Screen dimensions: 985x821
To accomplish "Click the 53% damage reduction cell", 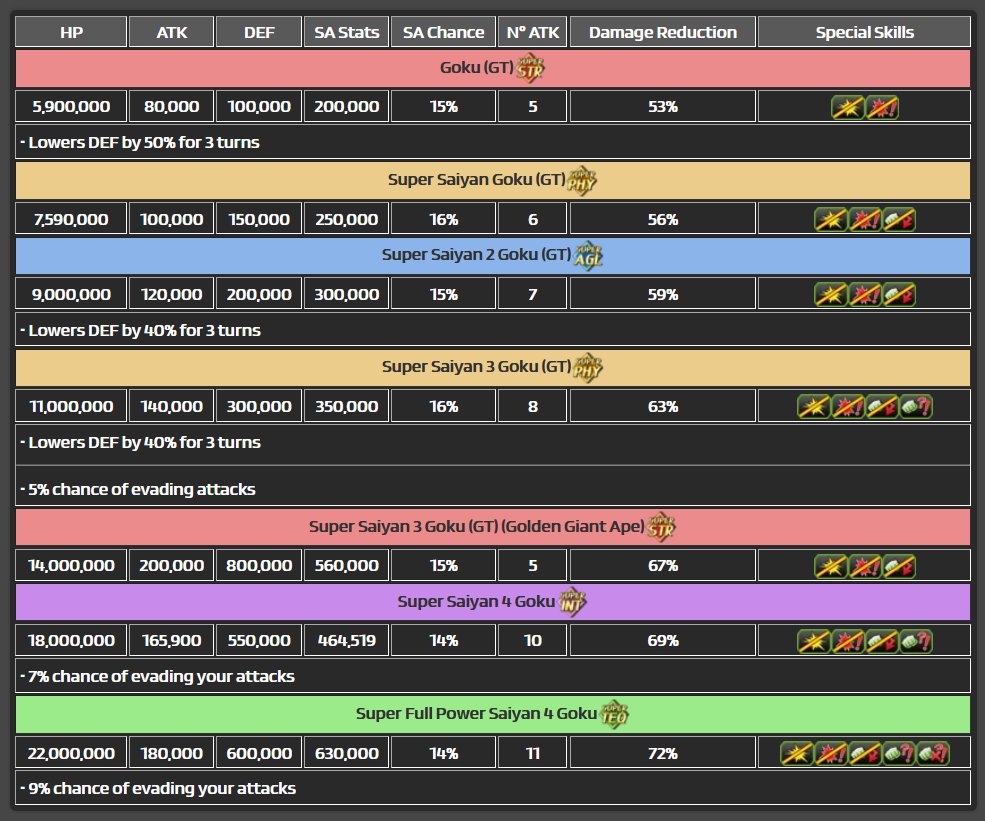I will (x=663, y=107).
